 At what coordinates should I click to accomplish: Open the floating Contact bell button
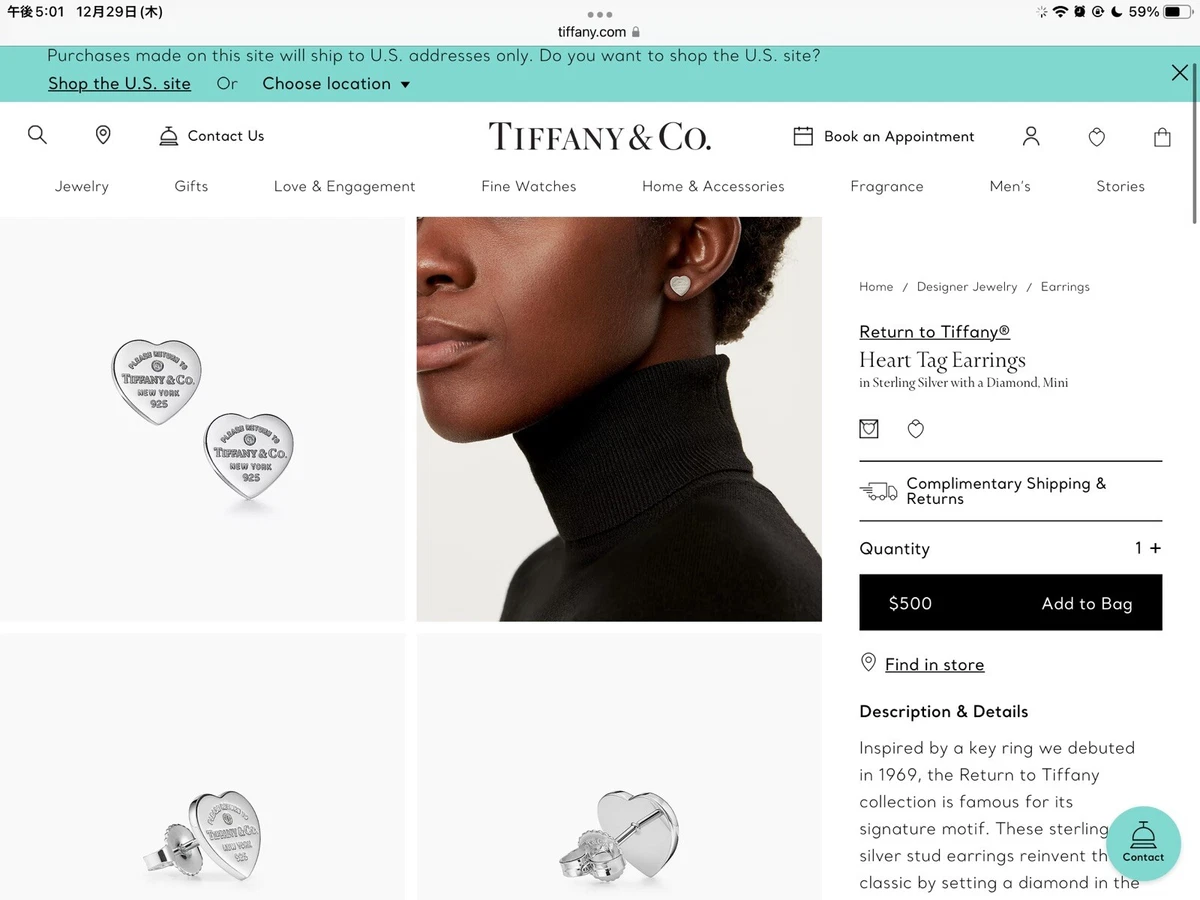point(1143,843)
